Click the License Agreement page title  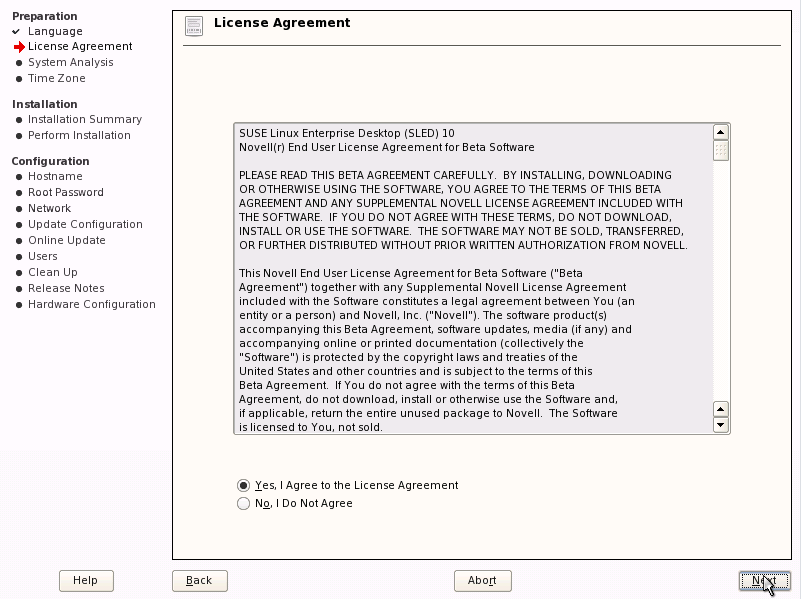pos(282,23)
